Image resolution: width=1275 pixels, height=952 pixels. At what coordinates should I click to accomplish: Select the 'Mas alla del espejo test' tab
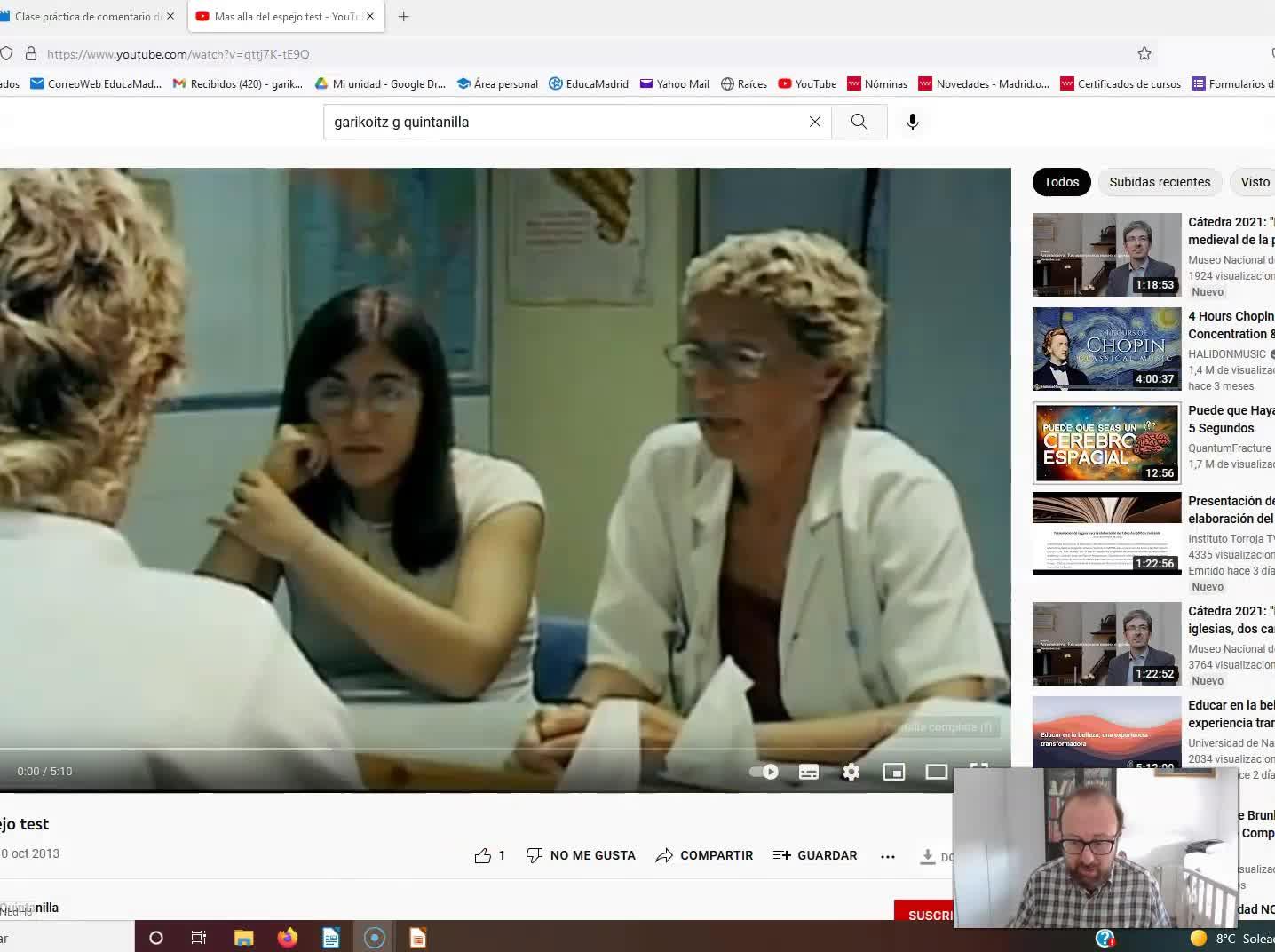click(x=286, y=16)
